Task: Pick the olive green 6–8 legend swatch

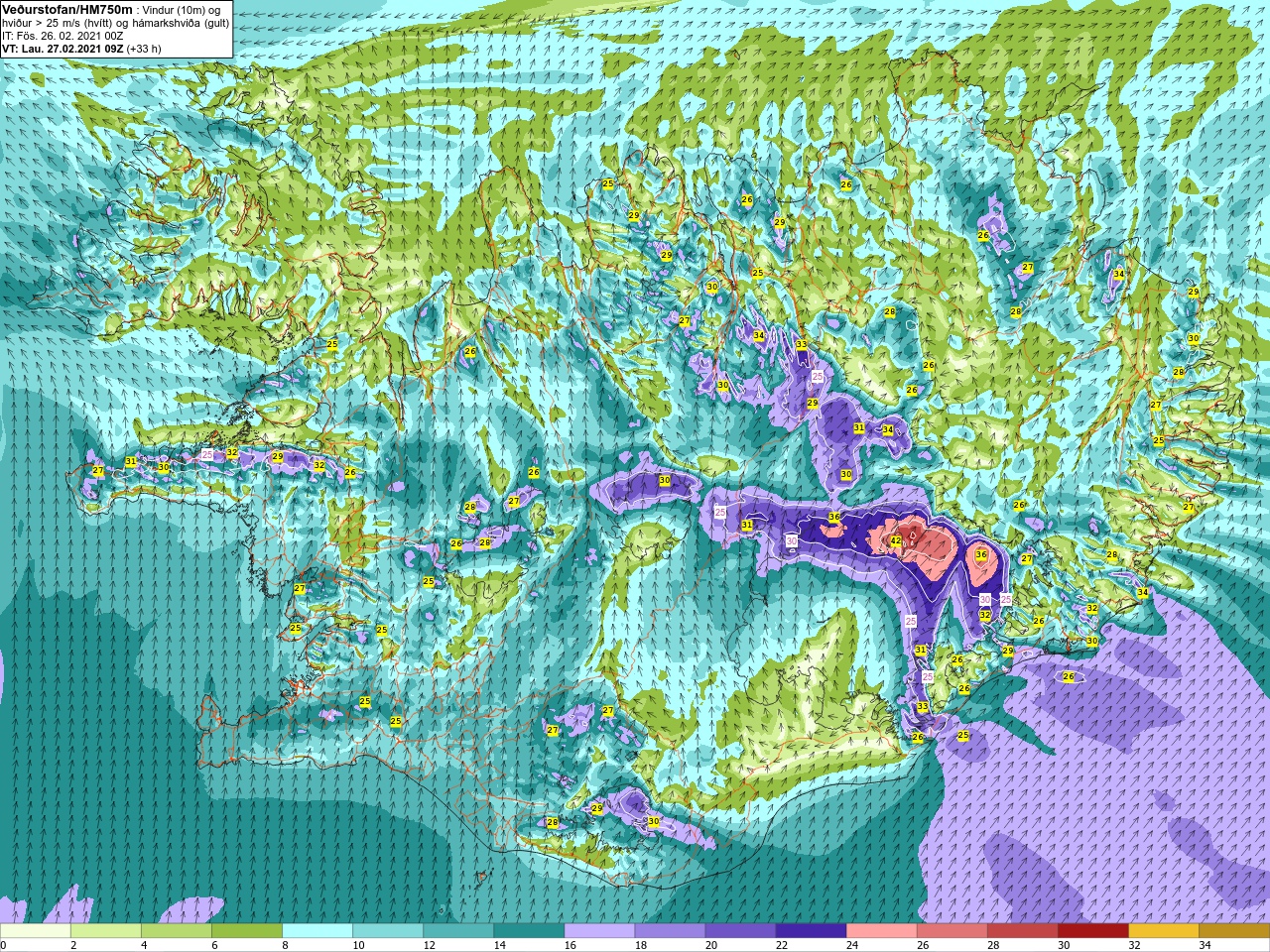Action: (247, 931)
